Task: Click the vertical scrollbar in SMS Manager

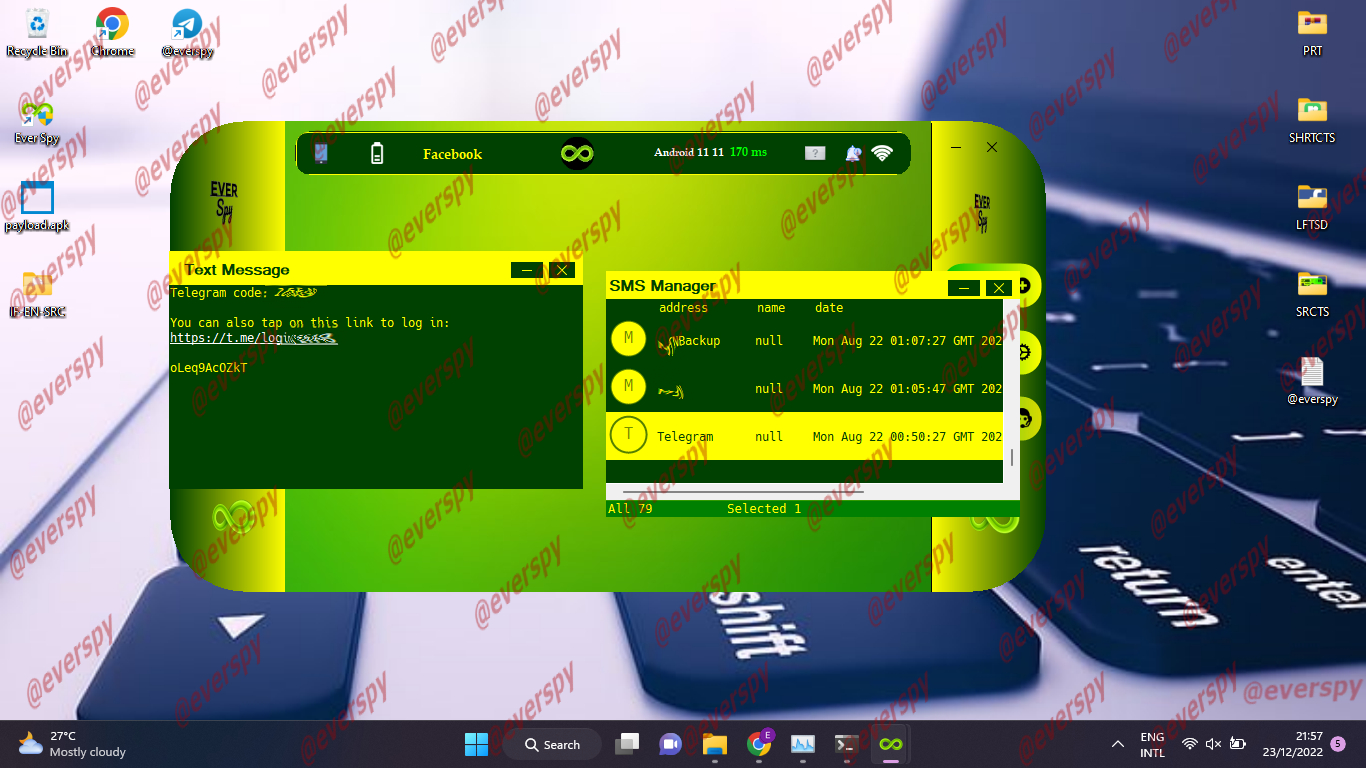Action: click(x=1011, y=457)
